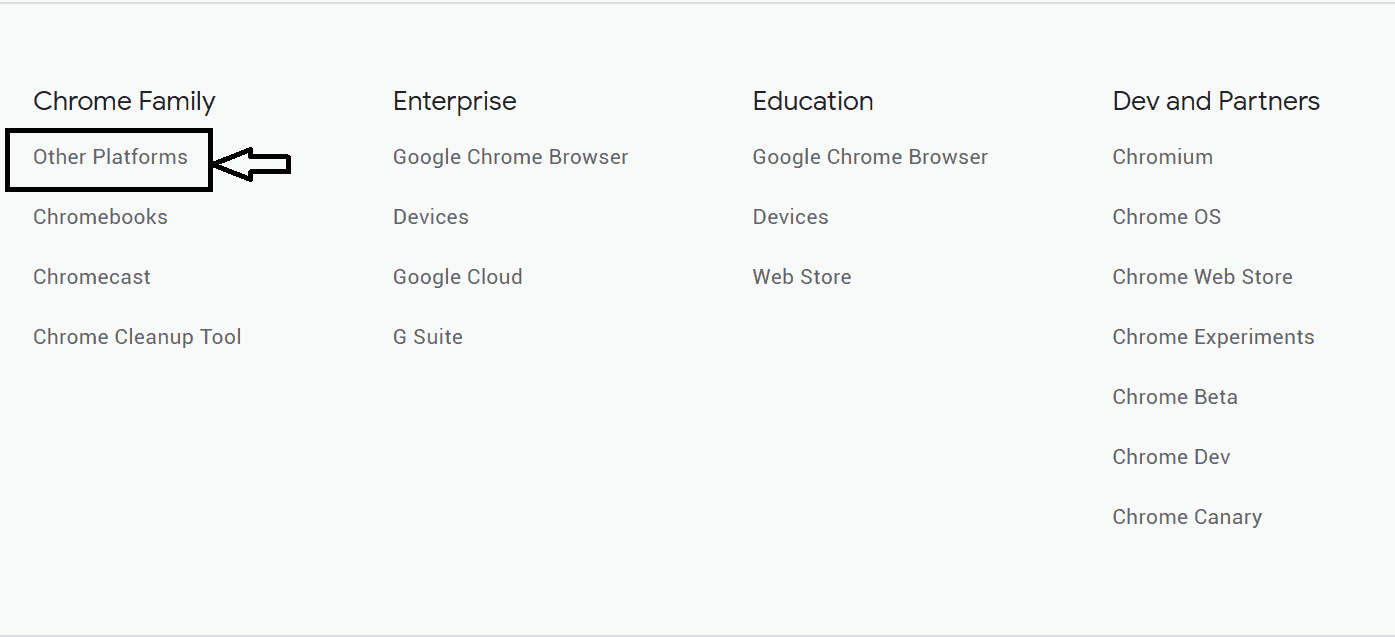
Task: Click Devices in the Enterprise column
Action: pos(430,217)
